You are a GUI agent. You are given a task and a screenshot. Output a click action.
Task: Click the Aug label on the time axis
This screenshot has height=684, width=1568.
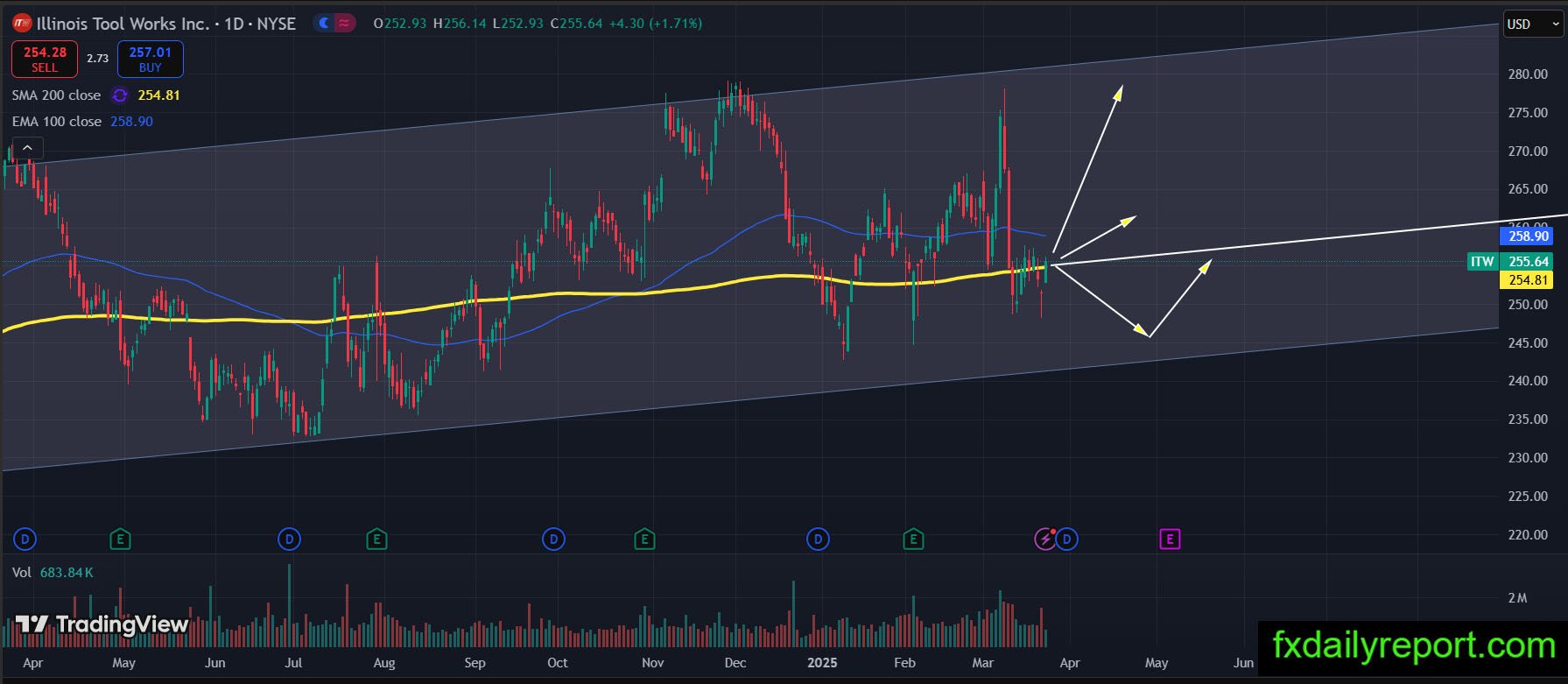(x=384, y=663)
